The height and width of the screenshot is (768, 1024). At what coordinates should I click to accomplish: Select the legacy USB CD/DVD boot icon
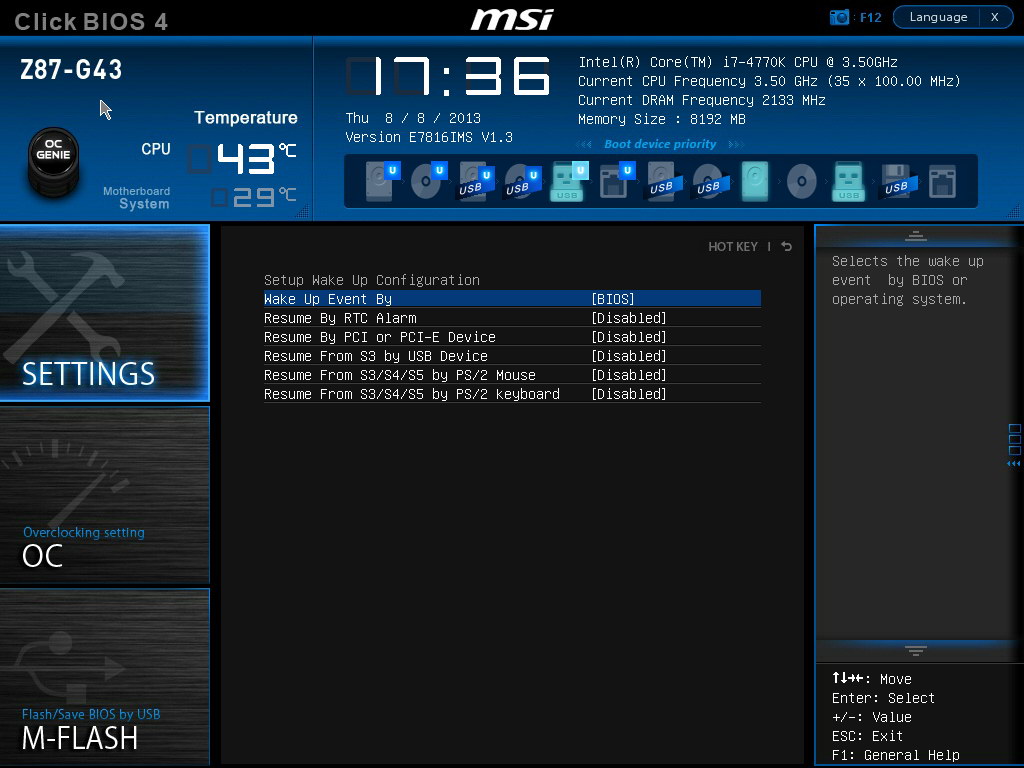tap(711, 181)
